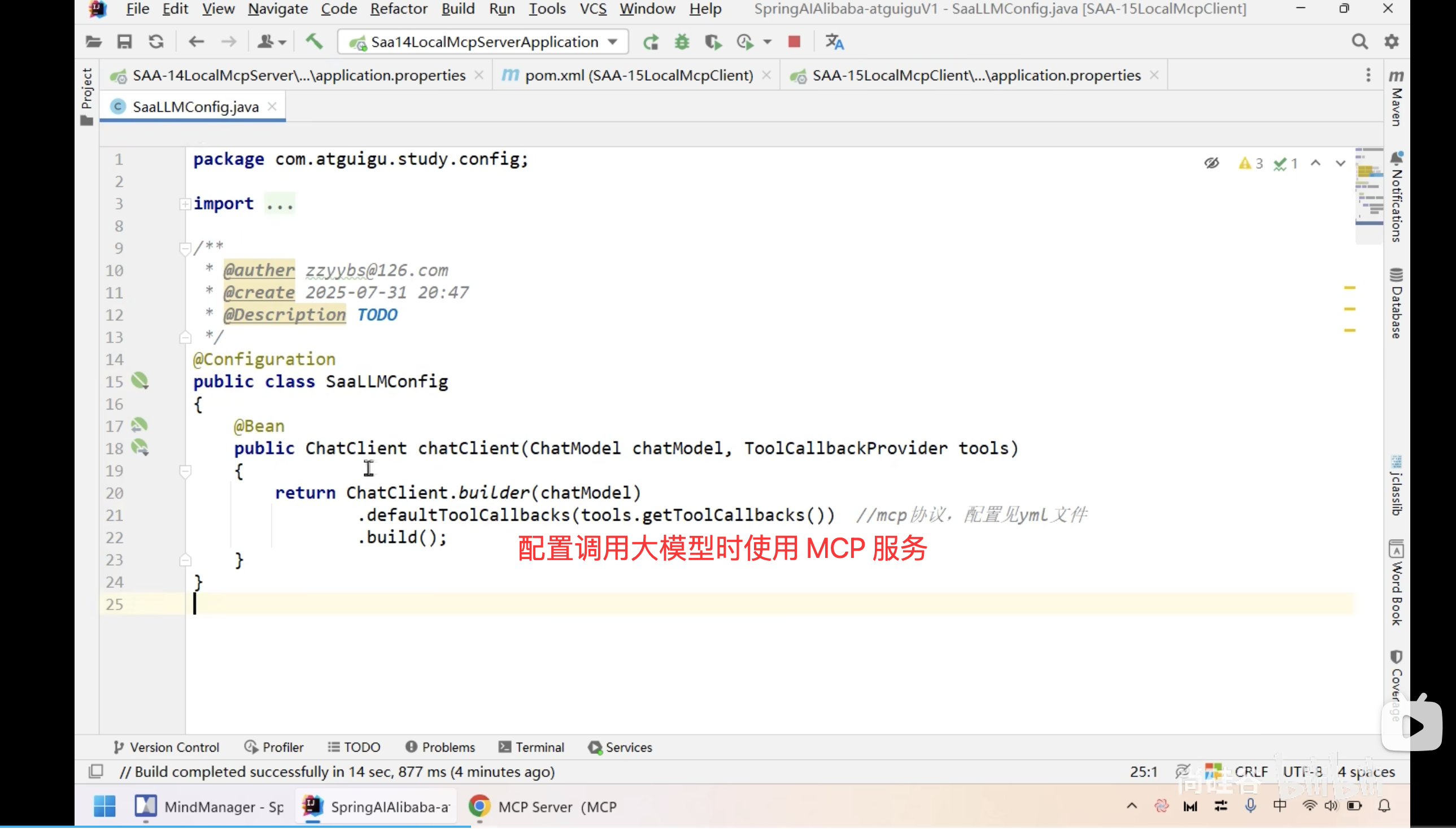Collapse the Javadoc comment at line 9
The image size is (1456, 829).
[x=185, y=248]
